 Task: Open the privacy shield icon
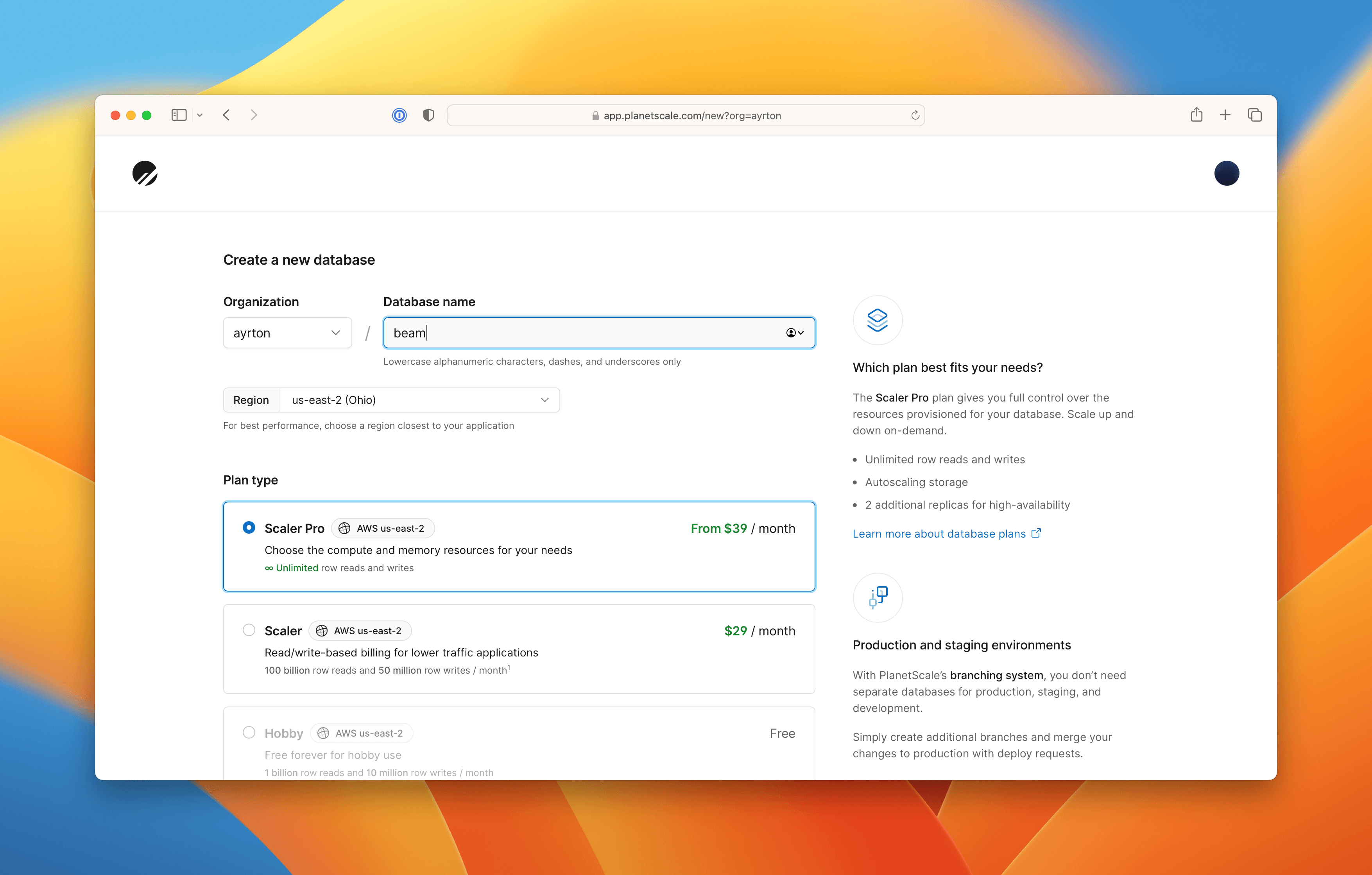tap(428, 115)
